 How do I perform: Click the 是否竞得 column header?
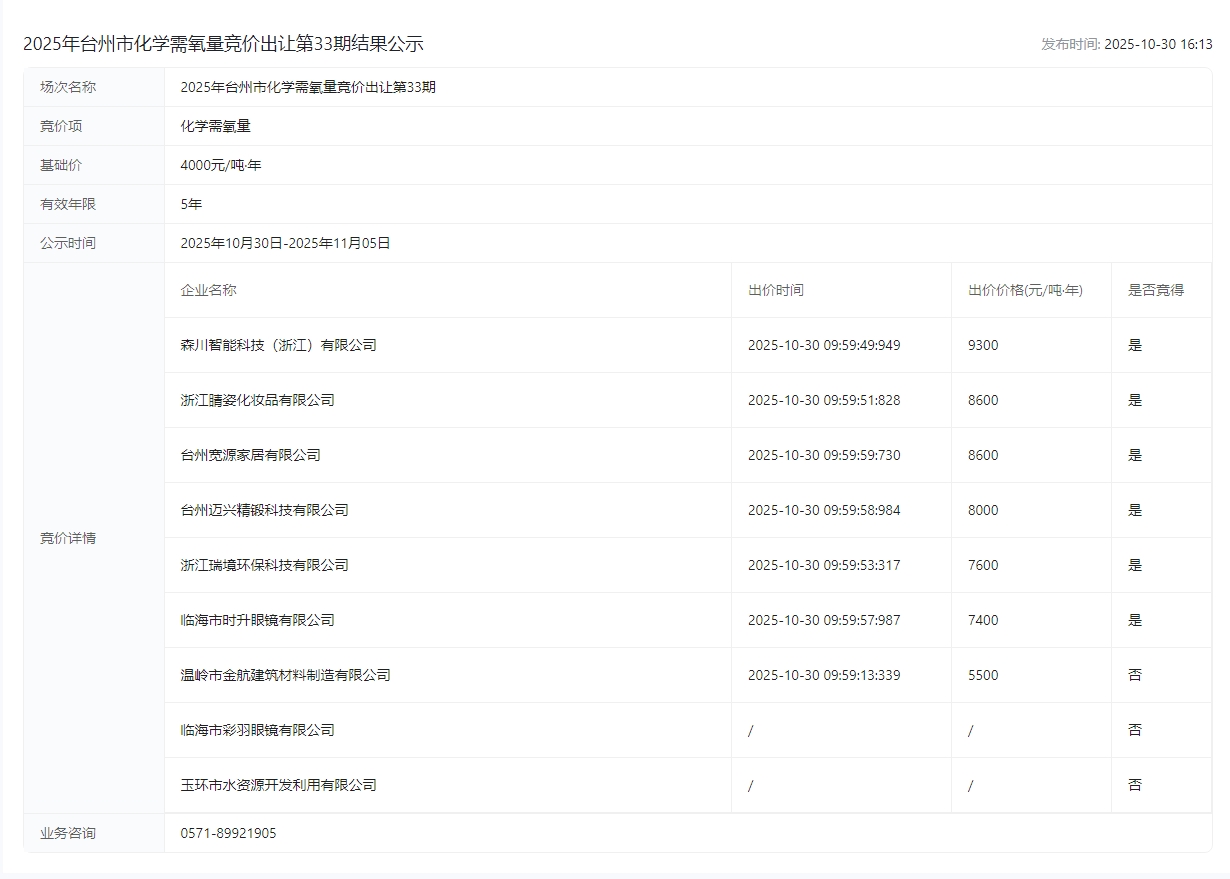coord(1155,290)
